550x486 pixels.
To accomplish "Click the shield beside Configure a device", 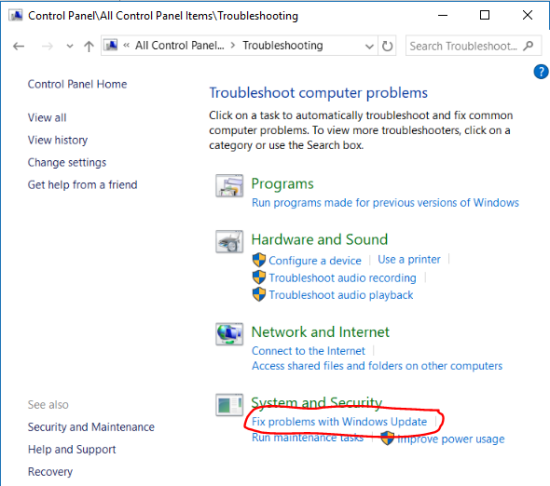I will pos(259,260).
